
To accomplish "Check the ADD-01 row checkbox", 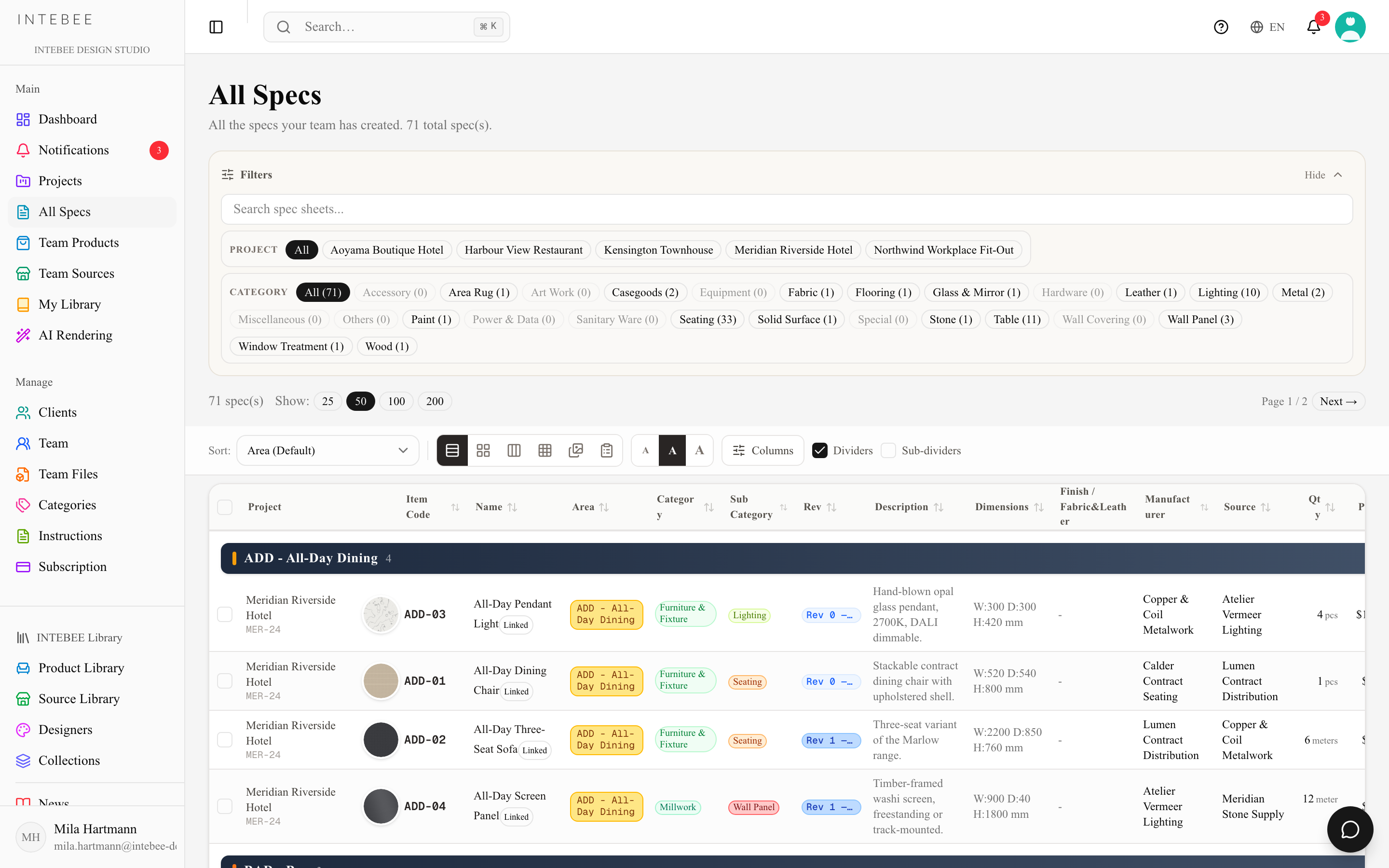I will (225, 681).
